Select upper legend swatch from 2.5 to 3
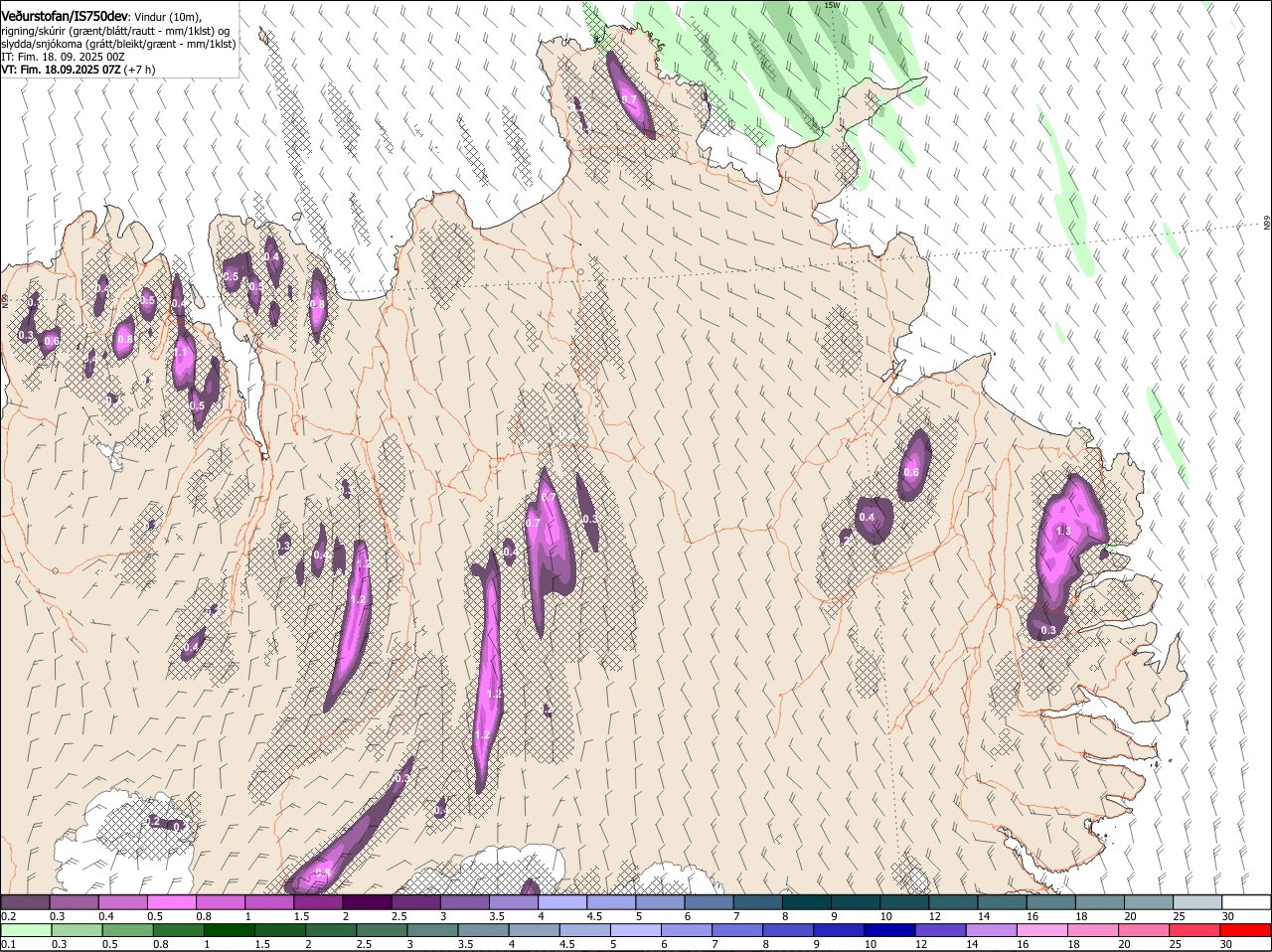1272x952 pixels. (x=415, y=902)
